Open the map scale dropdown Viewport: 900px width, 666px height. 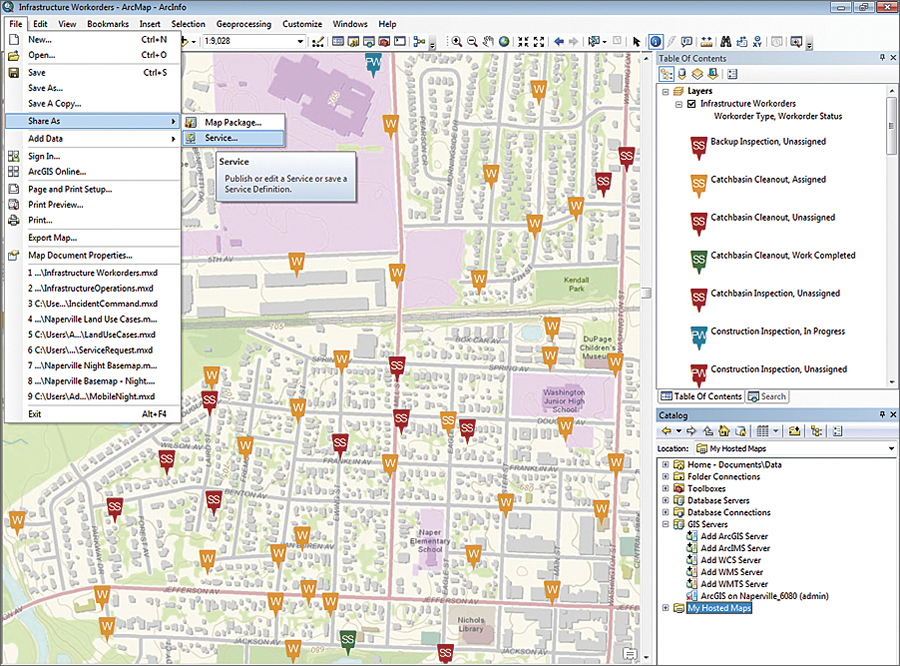click(x=301, y=42)
